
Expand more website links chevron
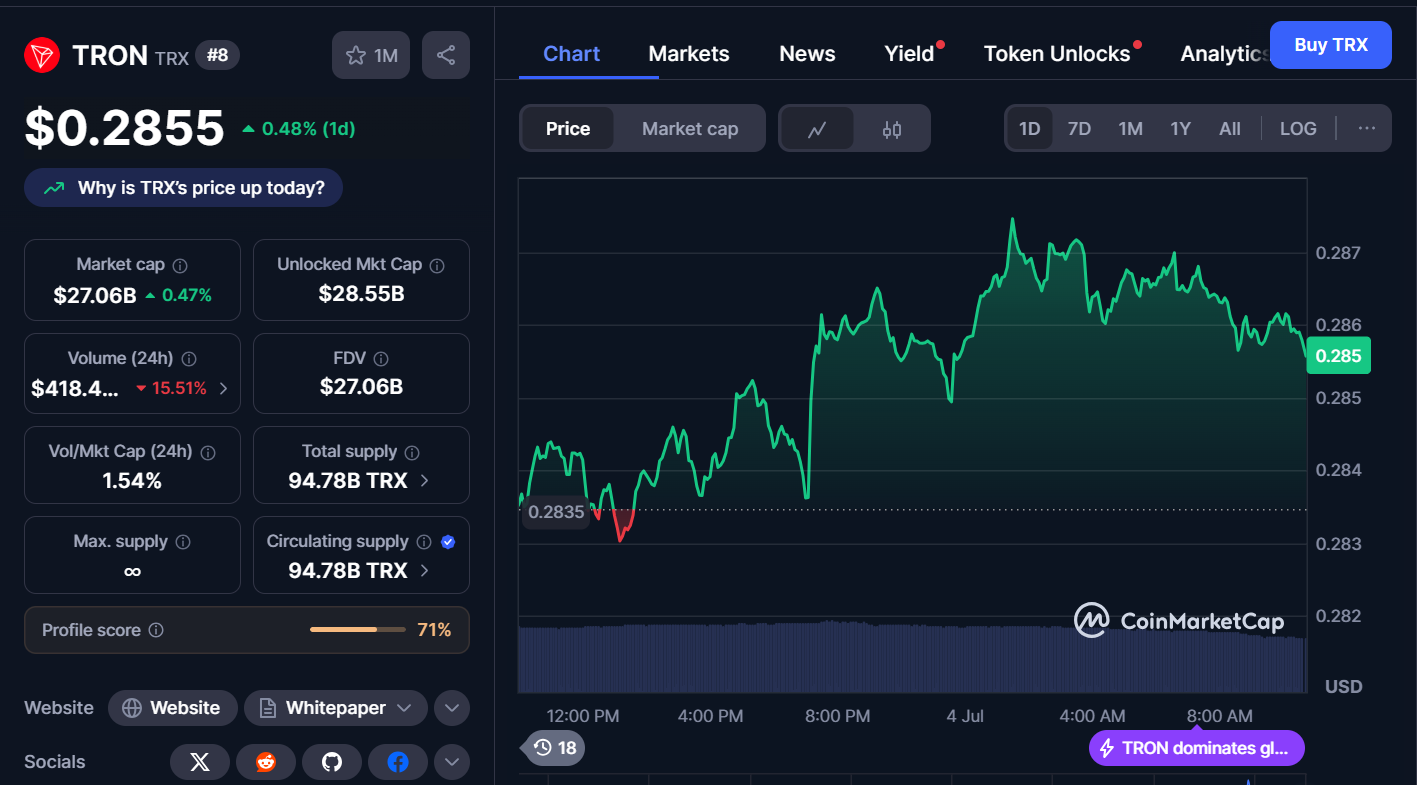(452, 708)
